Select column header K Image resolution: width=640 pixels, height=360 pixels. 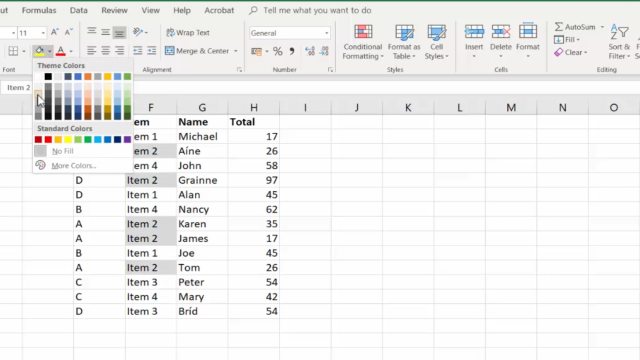408,108
